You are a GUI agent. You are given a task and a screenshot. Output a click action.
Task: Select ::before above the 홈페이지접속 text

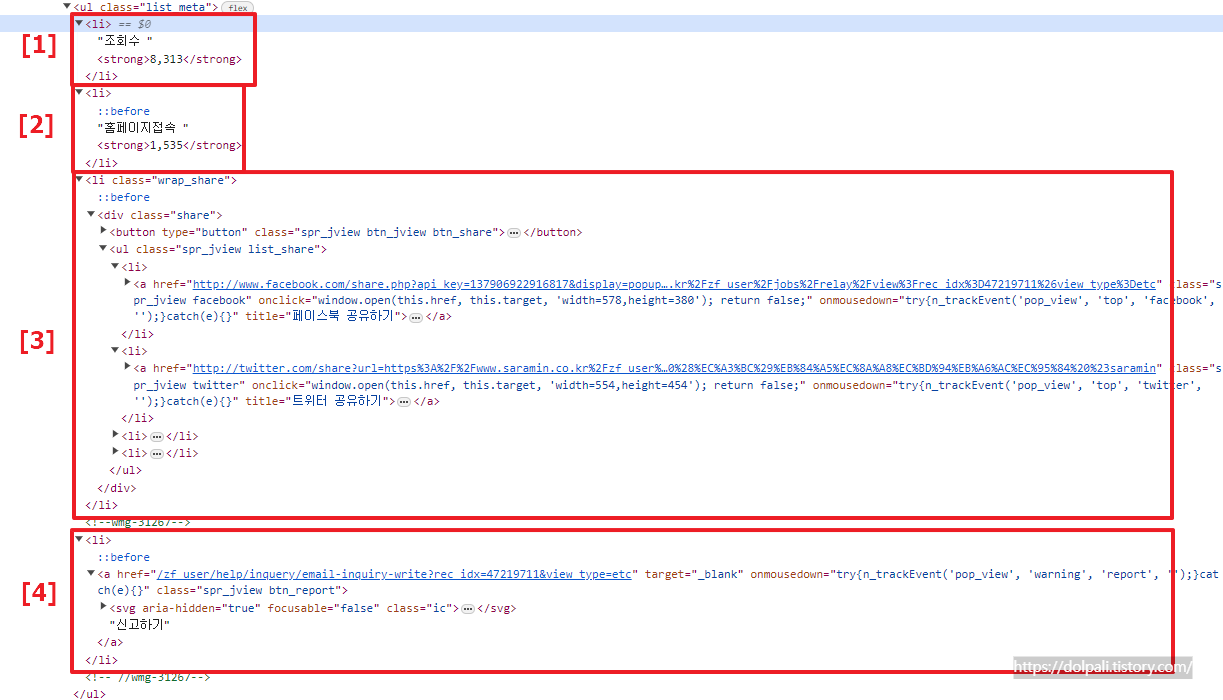coord(123,111)
